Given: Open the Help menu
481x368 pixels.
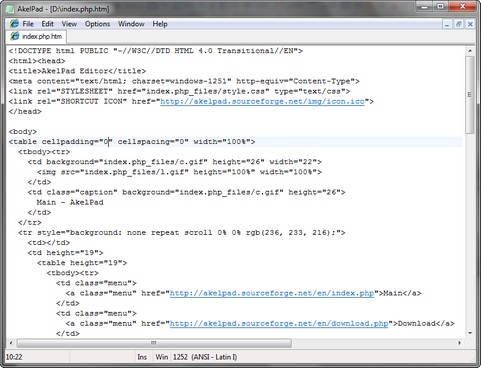Looking at the screenshot, I should coord(160,24).
